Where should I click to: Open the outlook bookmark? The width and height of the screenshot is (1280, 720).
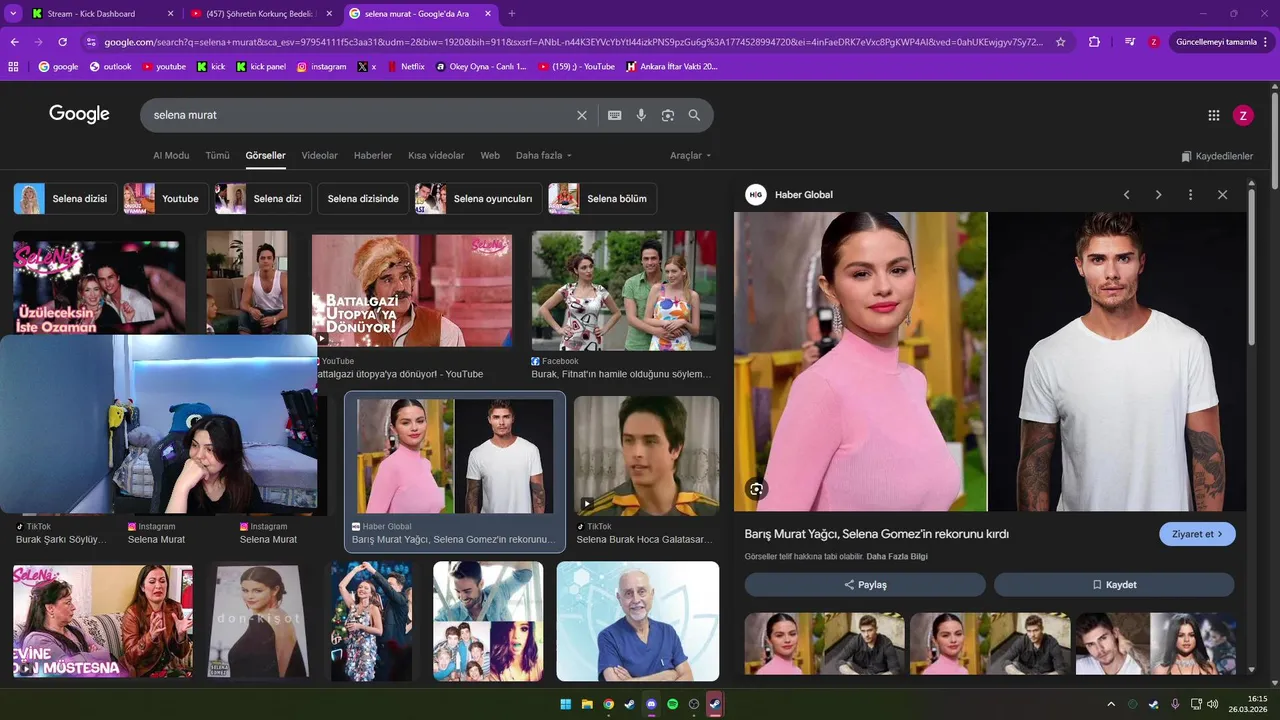point(110,67)
